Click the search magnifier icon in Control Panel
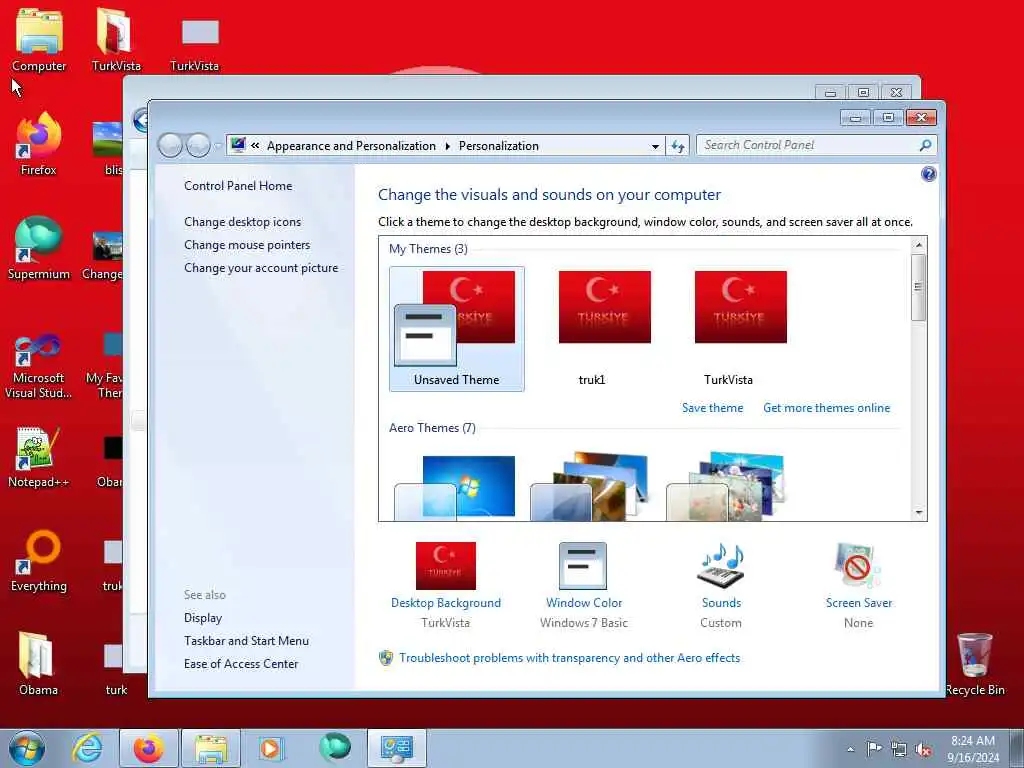Viewport: 1024px width, 768px height. click(925, 146)
